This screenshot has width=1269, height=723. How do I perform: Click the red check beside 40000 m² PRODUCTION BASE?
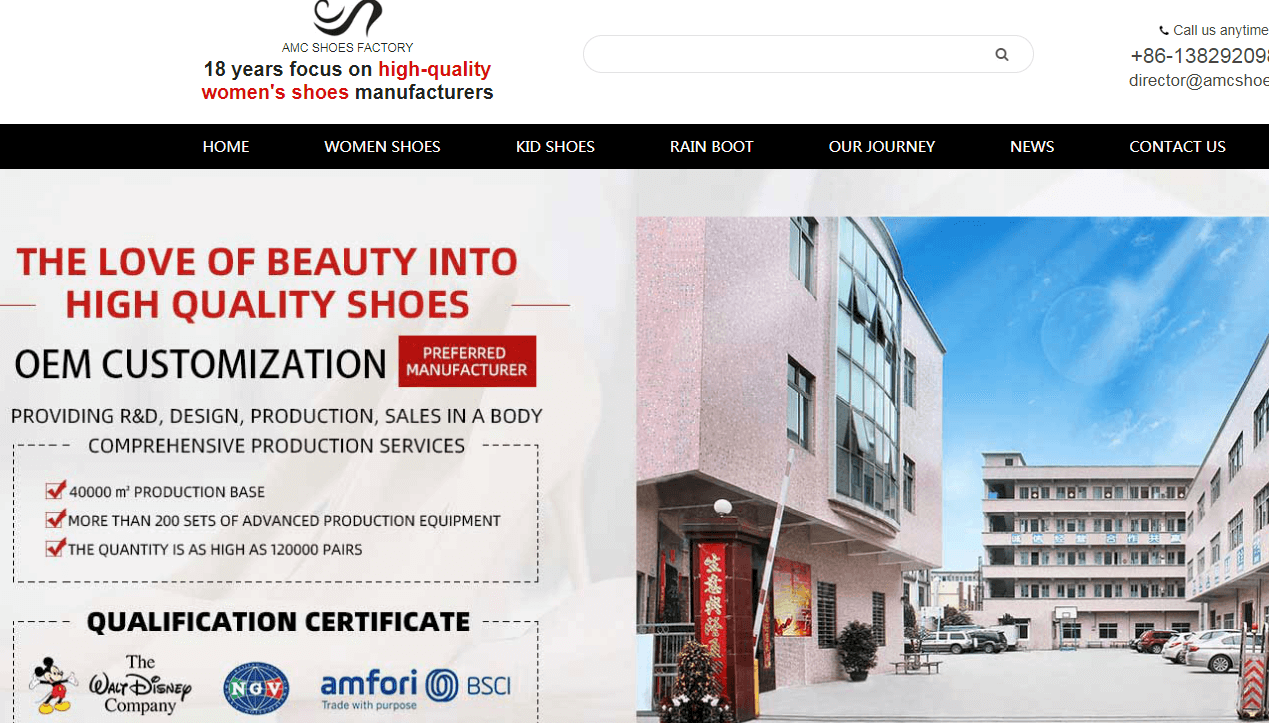click(x=56, y=490)
